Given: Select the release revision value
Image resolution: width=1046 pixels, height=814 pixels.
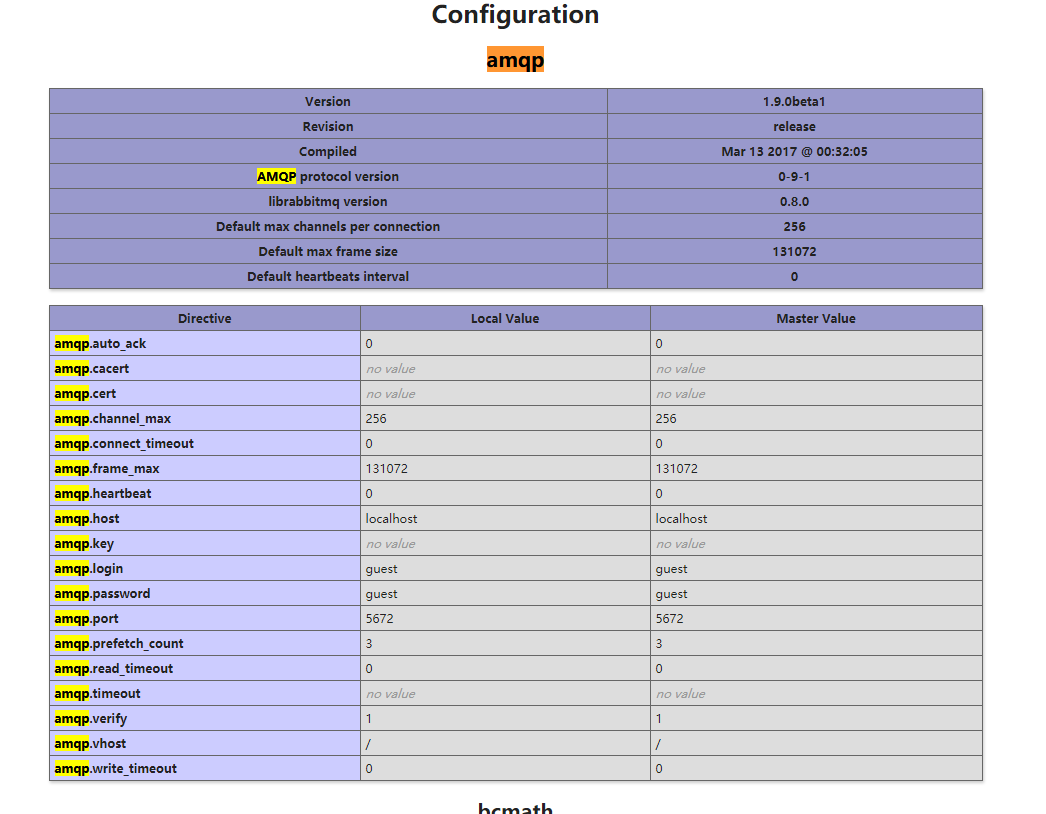Looking at the screenshot, I should (x=794, y=127).
